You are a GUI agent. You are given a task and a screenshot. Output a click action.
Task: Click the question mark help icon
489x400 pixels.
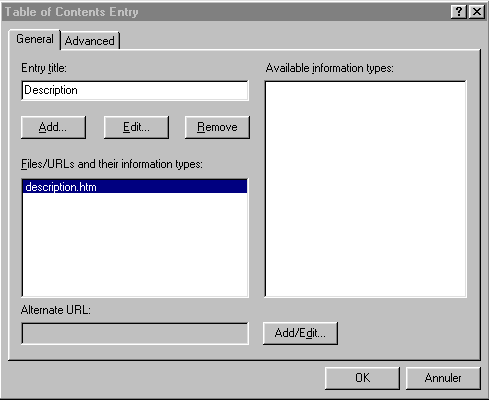click(459, 12)
